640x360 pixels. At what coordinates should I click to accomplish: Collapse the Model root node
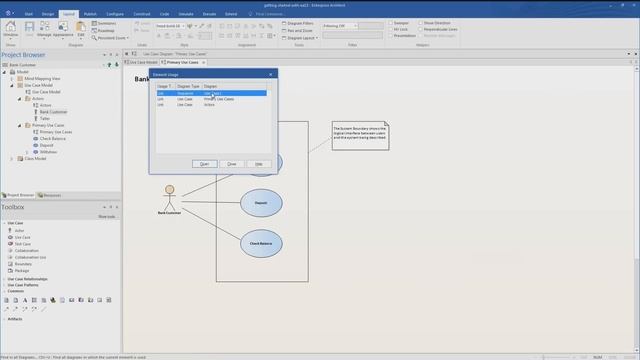click(4, 72)
